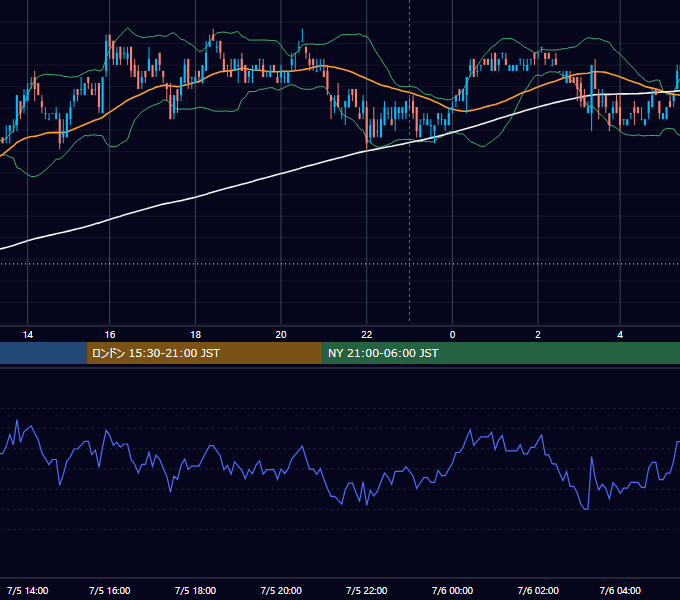The height and width of the screenshot is (600, 680).
Task: Click the 7/5 14:00 time label
Action: (x=27, y=590)
